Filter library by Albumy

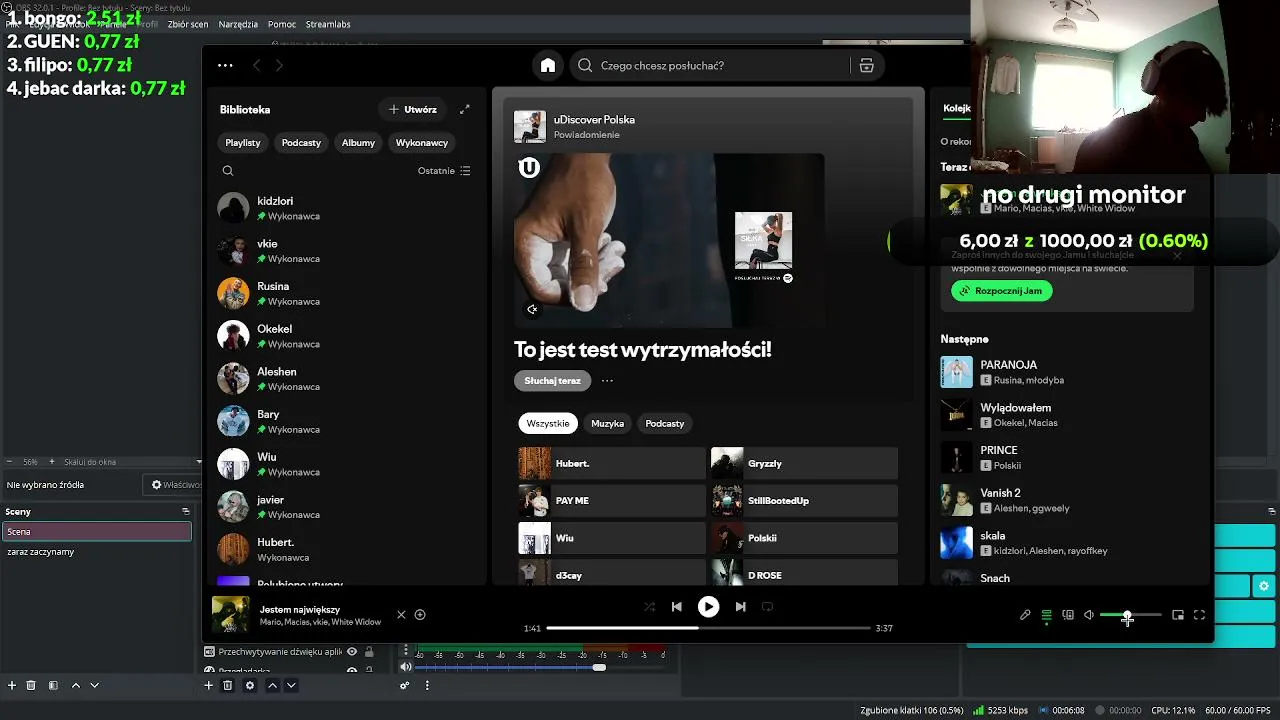tap(358, 143)
